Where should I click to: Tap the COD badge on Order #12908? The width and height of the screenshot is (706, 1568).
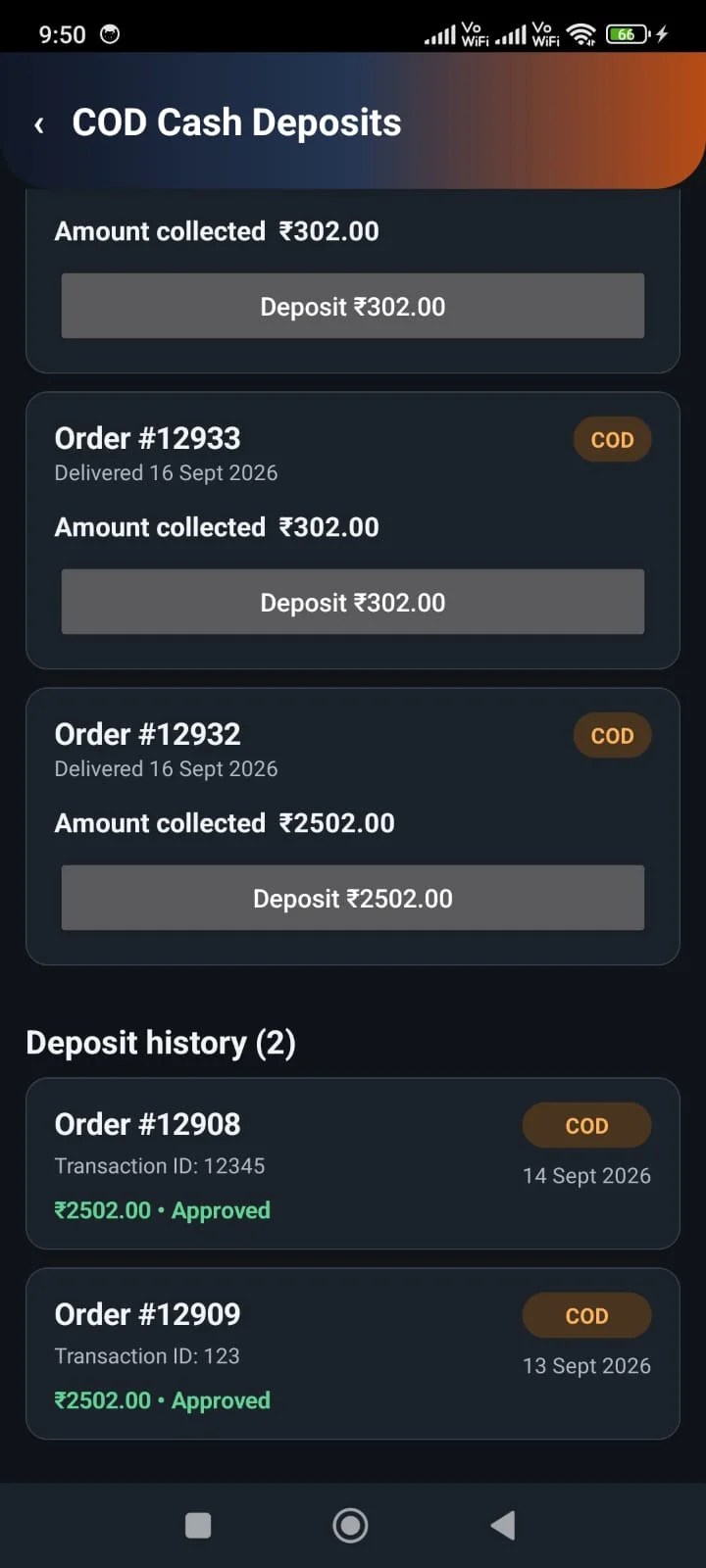(586, 1126)
